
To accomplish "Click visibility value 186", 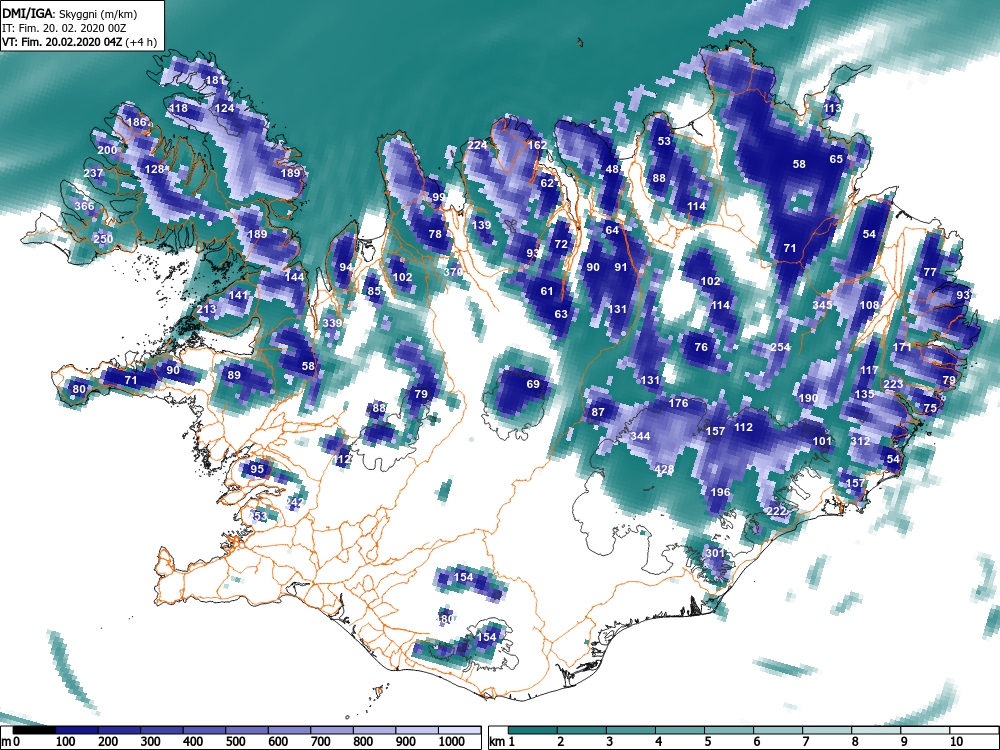I will (x=137, y=122).
